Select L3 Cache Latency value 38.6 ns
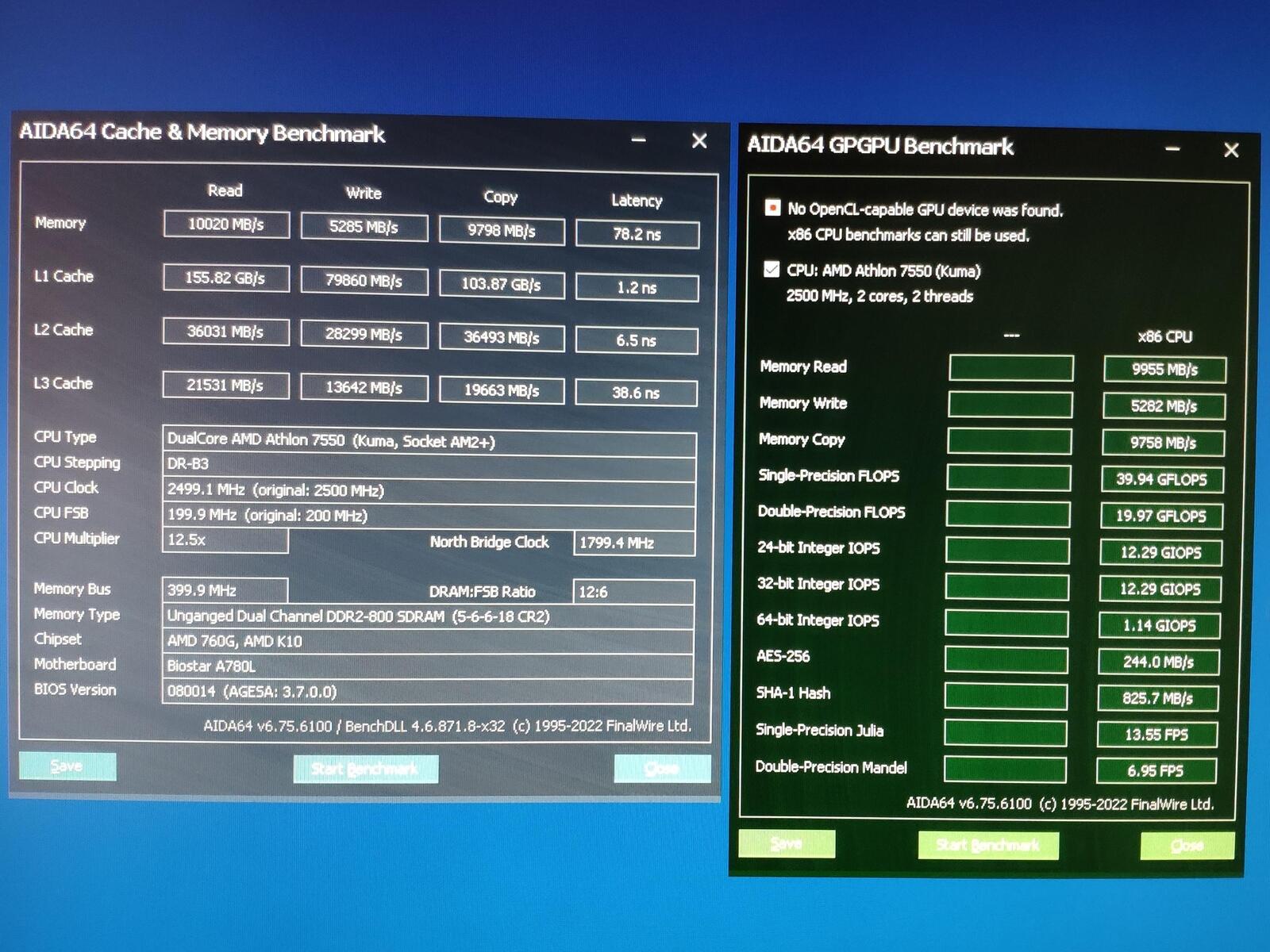 637,393
